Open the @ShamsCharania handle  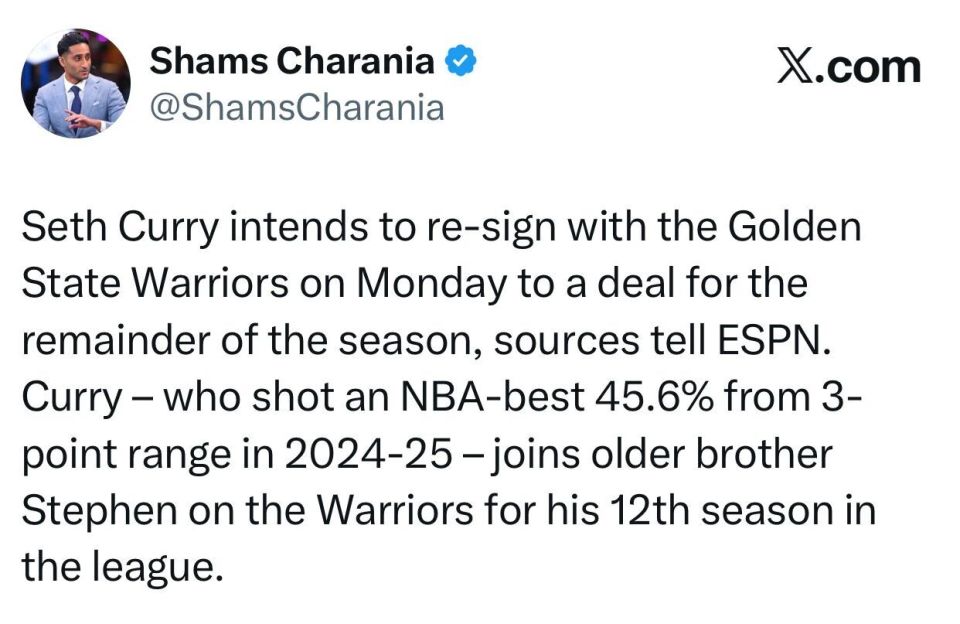[296, 106]
